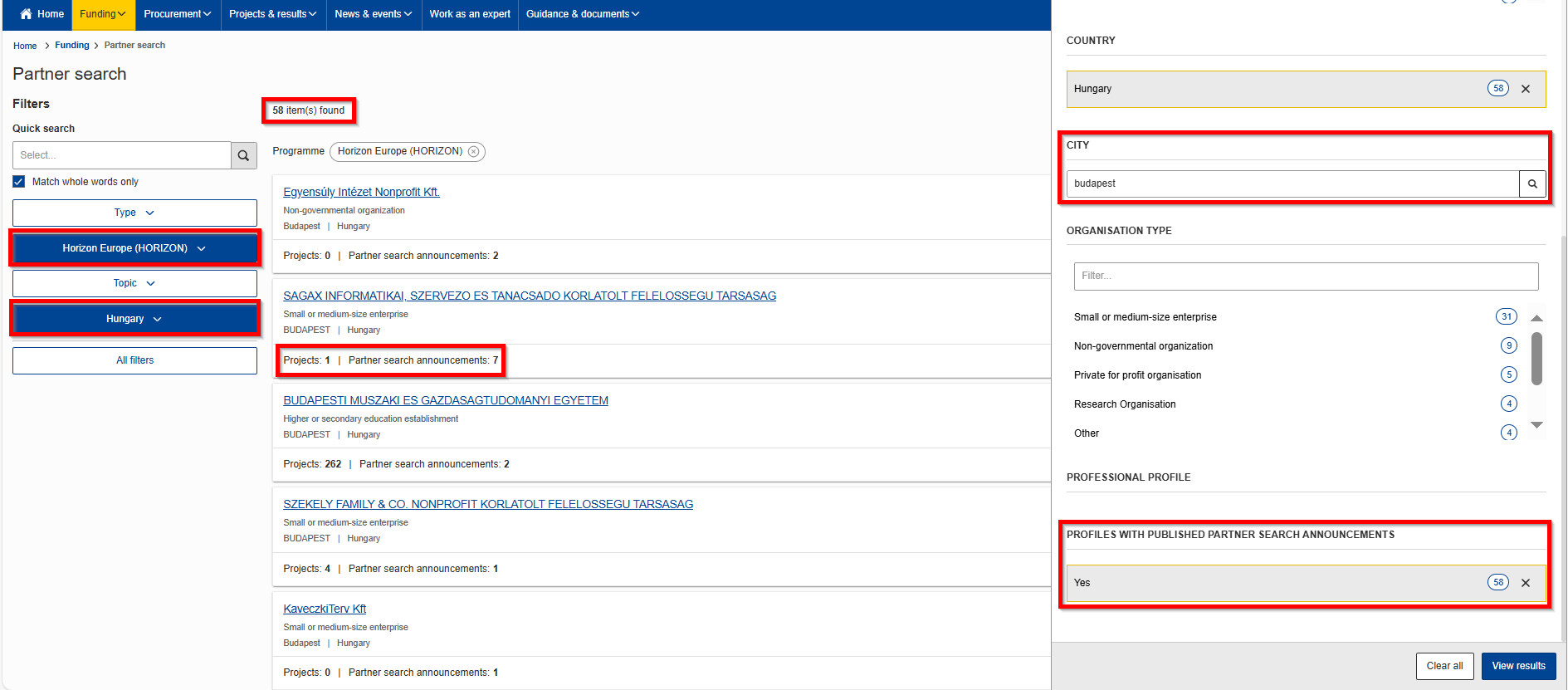Select Non-governmental organization type
Viewport: 1568px width, 690px height.
1143,346
